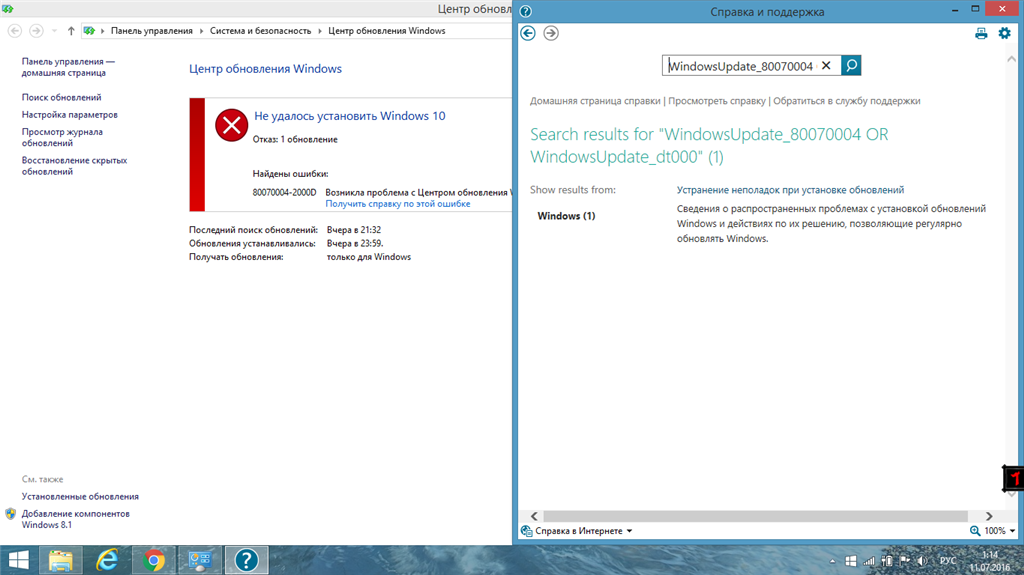Screen dimensions: 1024x575
Task: Click the 'Центр обновления Windows' page heading
Action: (265, 69)
